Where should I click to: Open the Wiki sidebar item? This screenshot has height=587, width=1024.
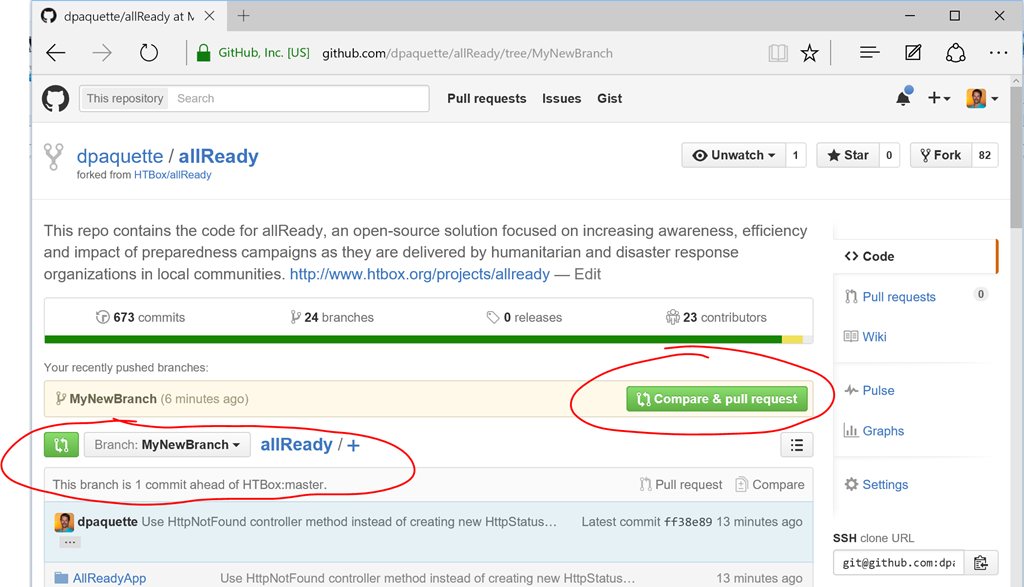pyautogui.click(x=874, y=337)
